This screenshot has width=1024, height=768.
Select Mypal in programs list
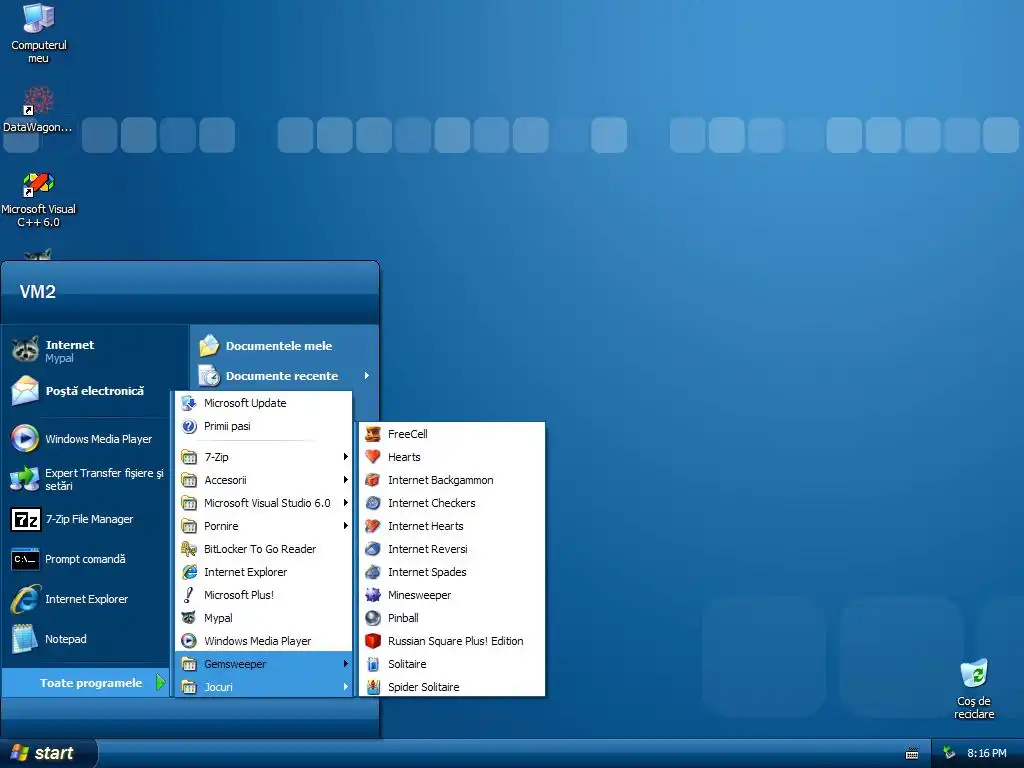tap(264, 618)
